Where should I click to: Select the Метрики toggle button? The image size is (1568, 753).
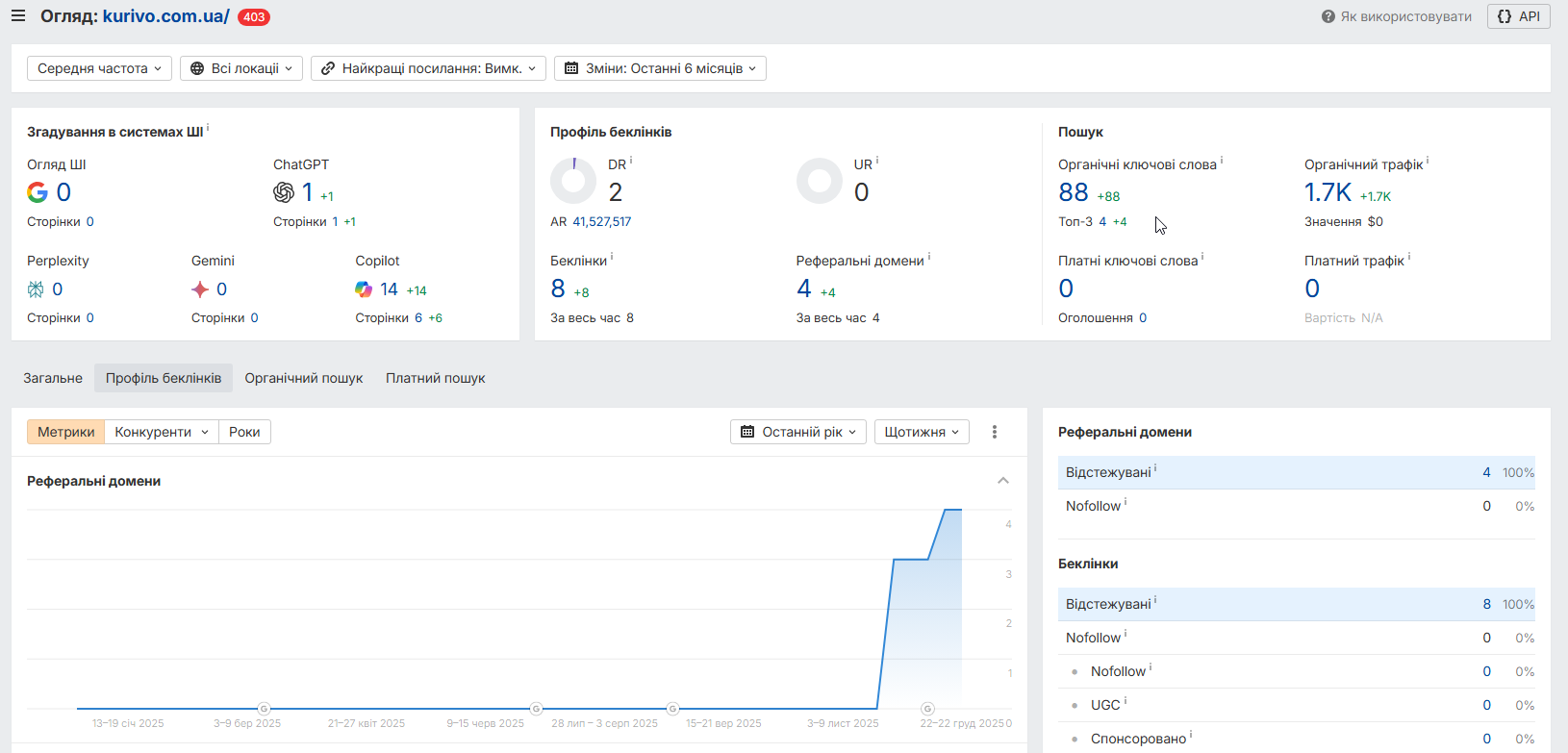[x=65, y=432]
